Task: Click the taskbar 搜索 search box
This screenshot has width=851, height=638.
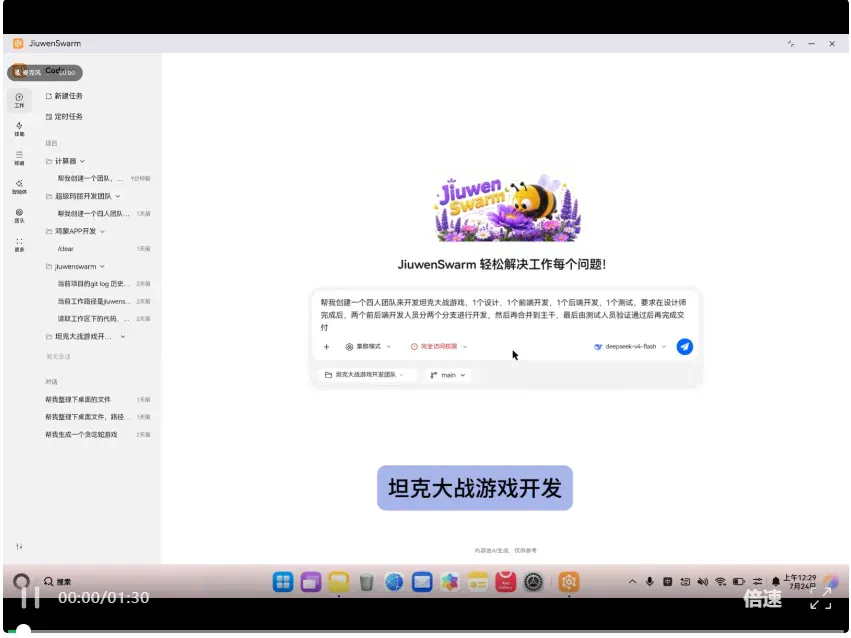Action: [58, 582]
